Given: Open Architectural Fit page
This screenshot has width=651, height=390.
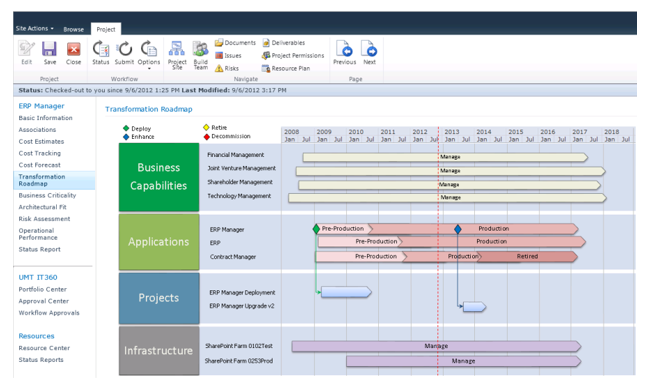Looking at the screenshot, I should tap(42, 207).
